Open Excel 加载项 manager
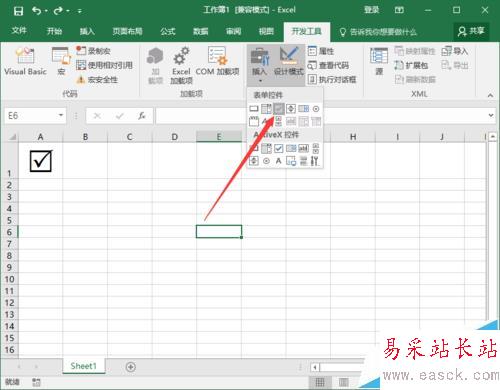Image resolution: width=500 pixels, height=390 pixels. click(x=181, y=65)
